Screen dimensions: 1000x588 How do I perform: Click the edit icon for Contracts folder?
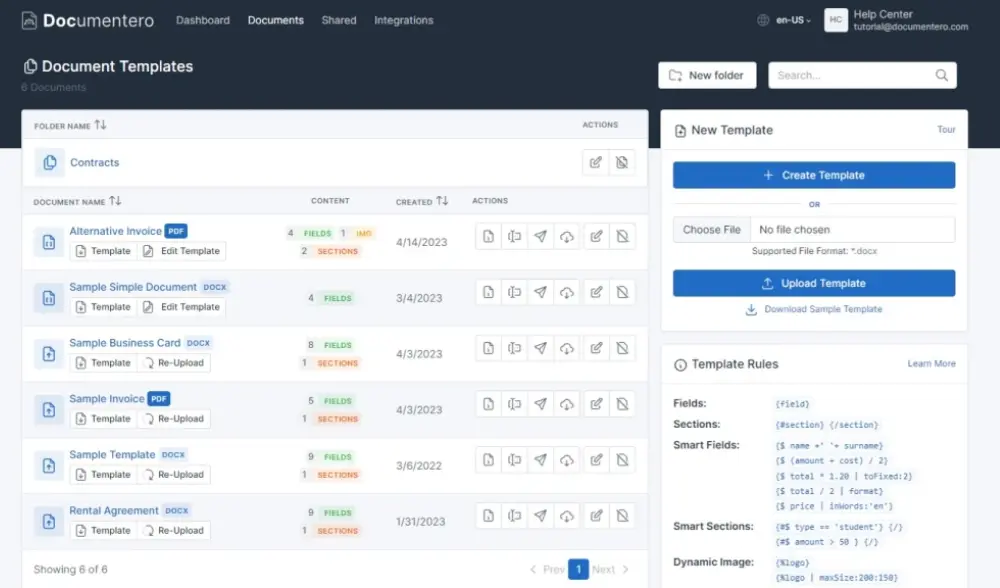(596, 163)
